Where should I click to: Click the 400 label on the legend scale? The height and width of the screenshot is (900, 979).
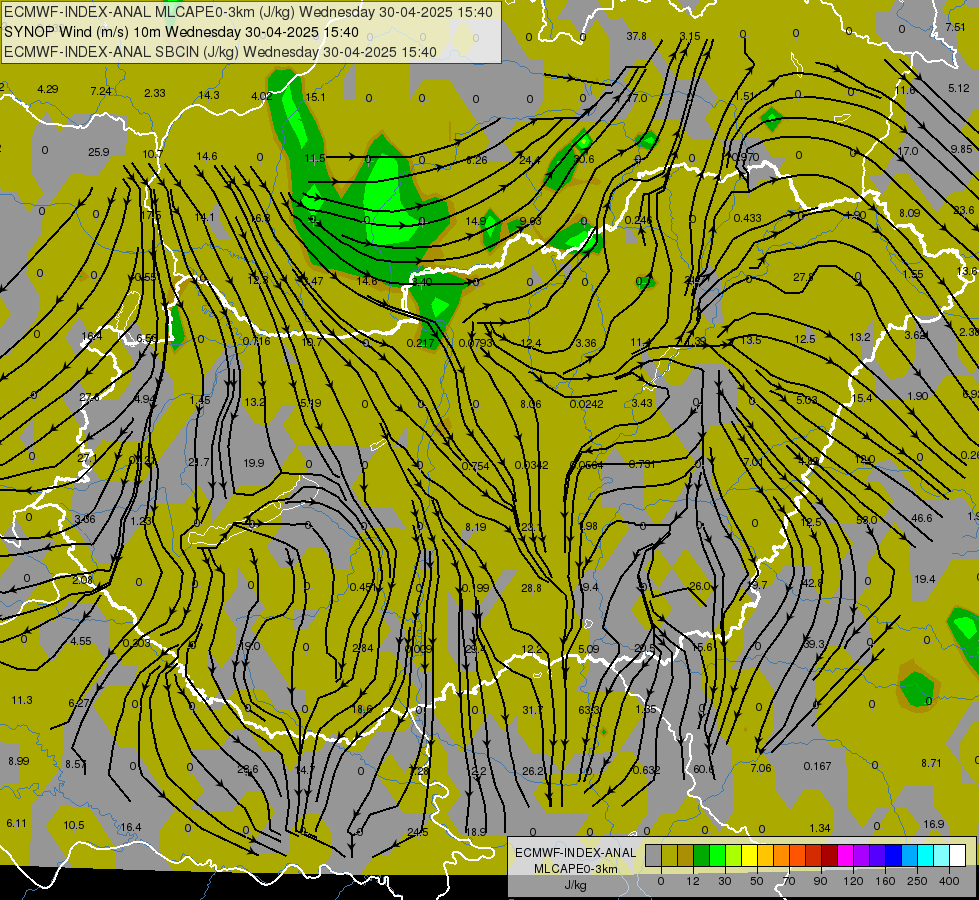coord(949,881)
